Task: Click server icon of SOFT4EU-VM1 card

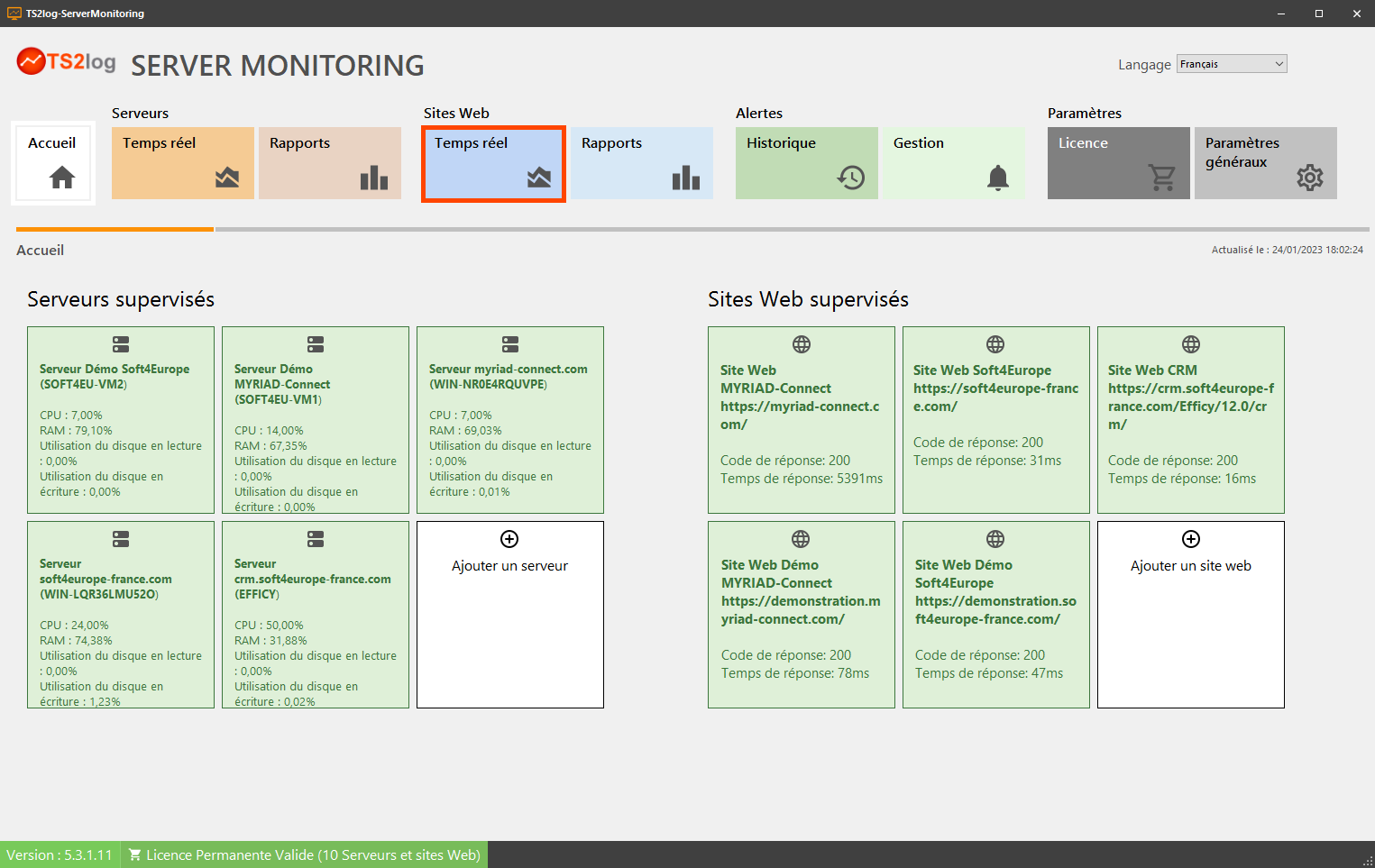Action: click(x=316, y=344)
